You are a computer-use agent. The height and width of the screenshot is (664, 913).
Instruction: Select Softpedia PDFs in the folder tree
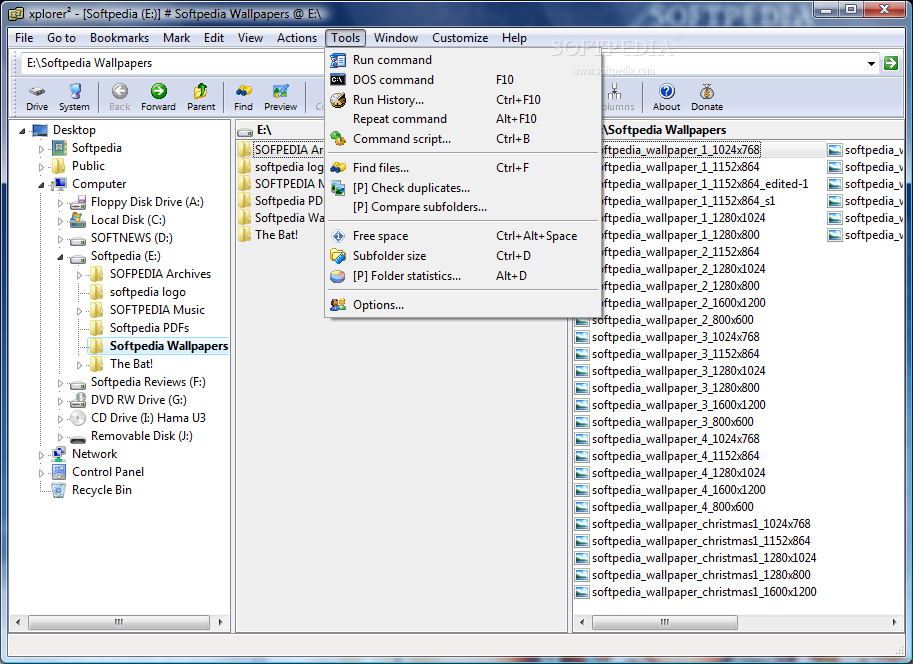click(x=149, y=328)
